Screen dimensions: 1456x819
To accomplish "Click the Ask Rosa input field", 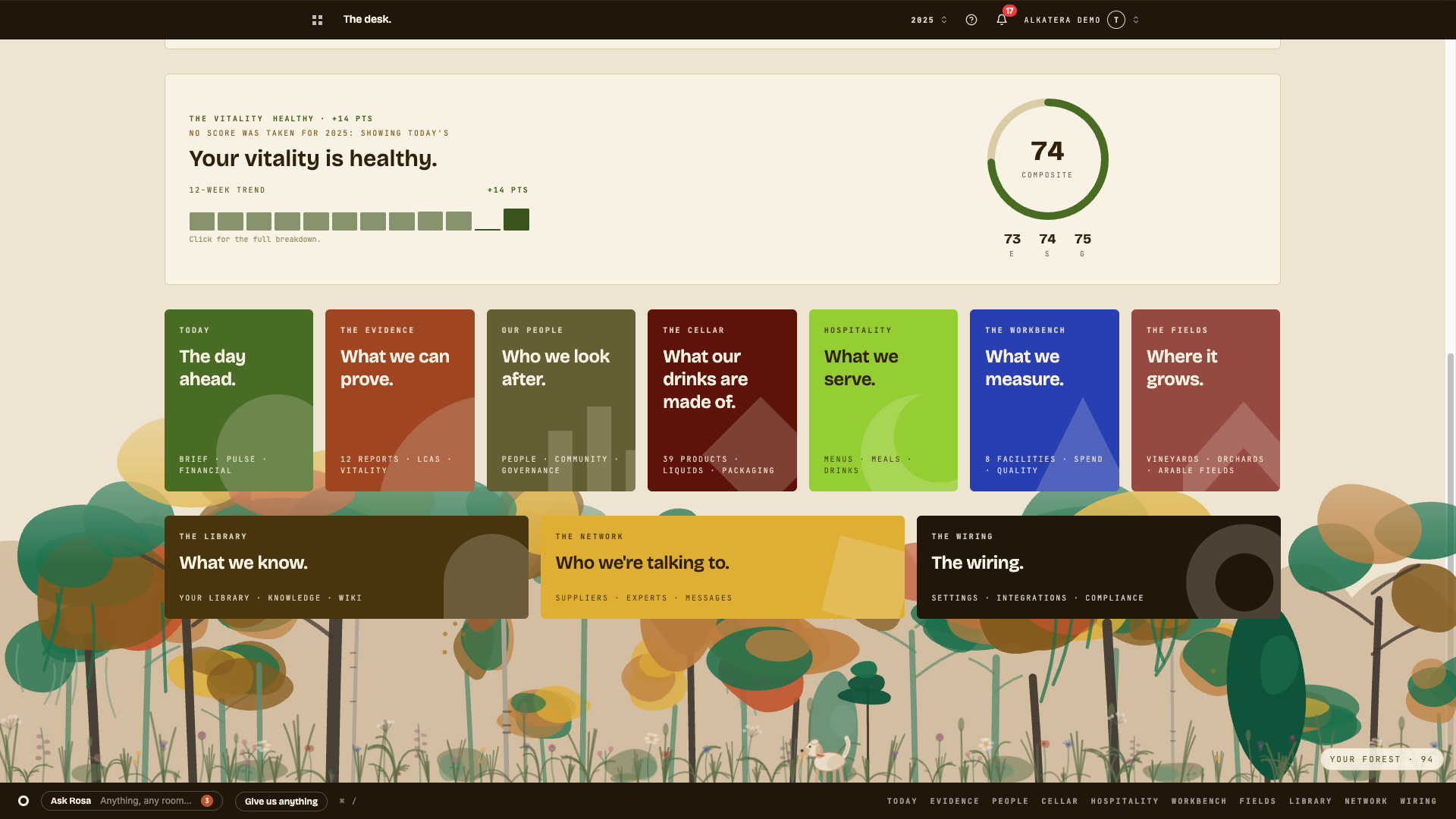I will point(132,801).
